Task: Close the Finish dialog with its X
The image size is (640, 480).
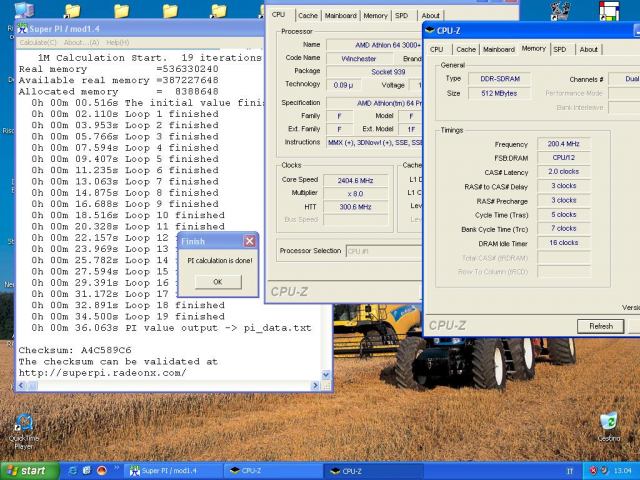Action: (x=249, y=241)
